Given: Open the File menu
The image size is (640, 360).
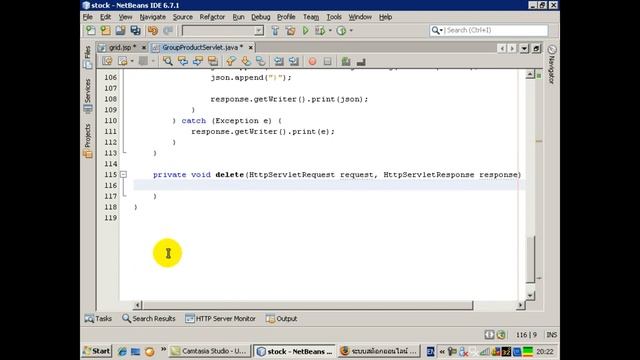Looking at the screenshot, I should tap(88, 17).
